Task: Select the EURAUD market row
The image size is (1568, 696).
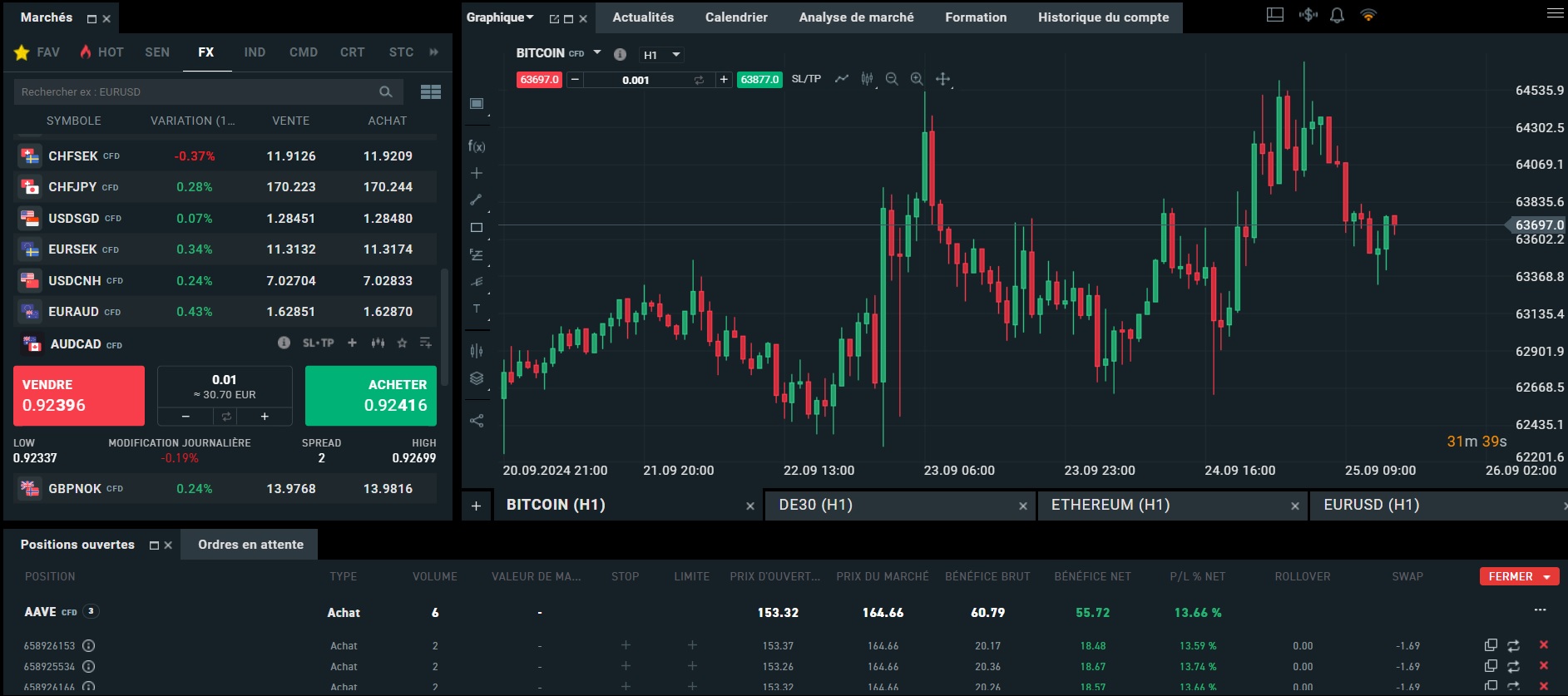Action: pyautogui.click(x=225, y=312)
